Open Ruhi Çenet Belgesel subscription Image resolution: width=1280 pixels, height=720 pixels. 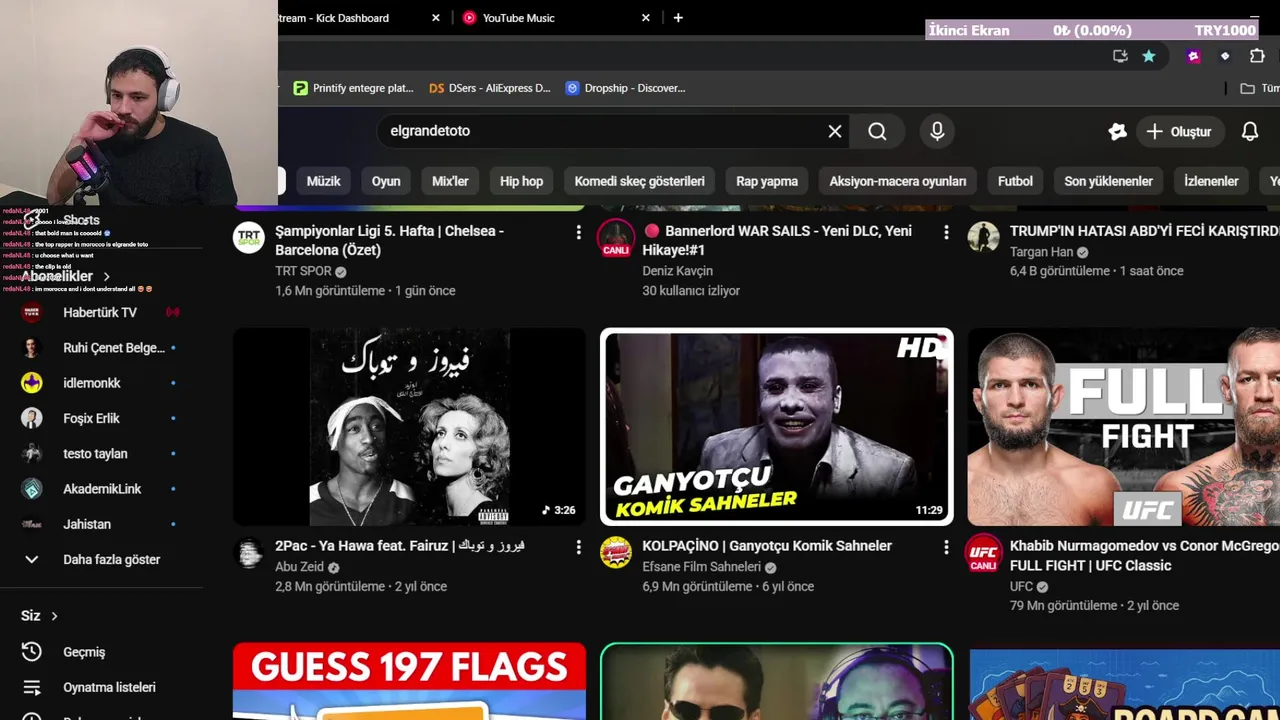[100, 348]
